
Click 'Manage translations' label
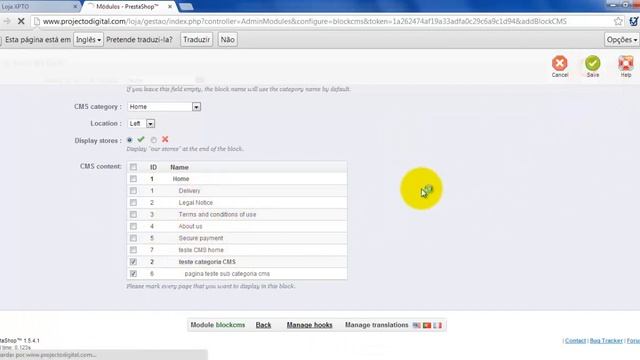pos(376,325)
